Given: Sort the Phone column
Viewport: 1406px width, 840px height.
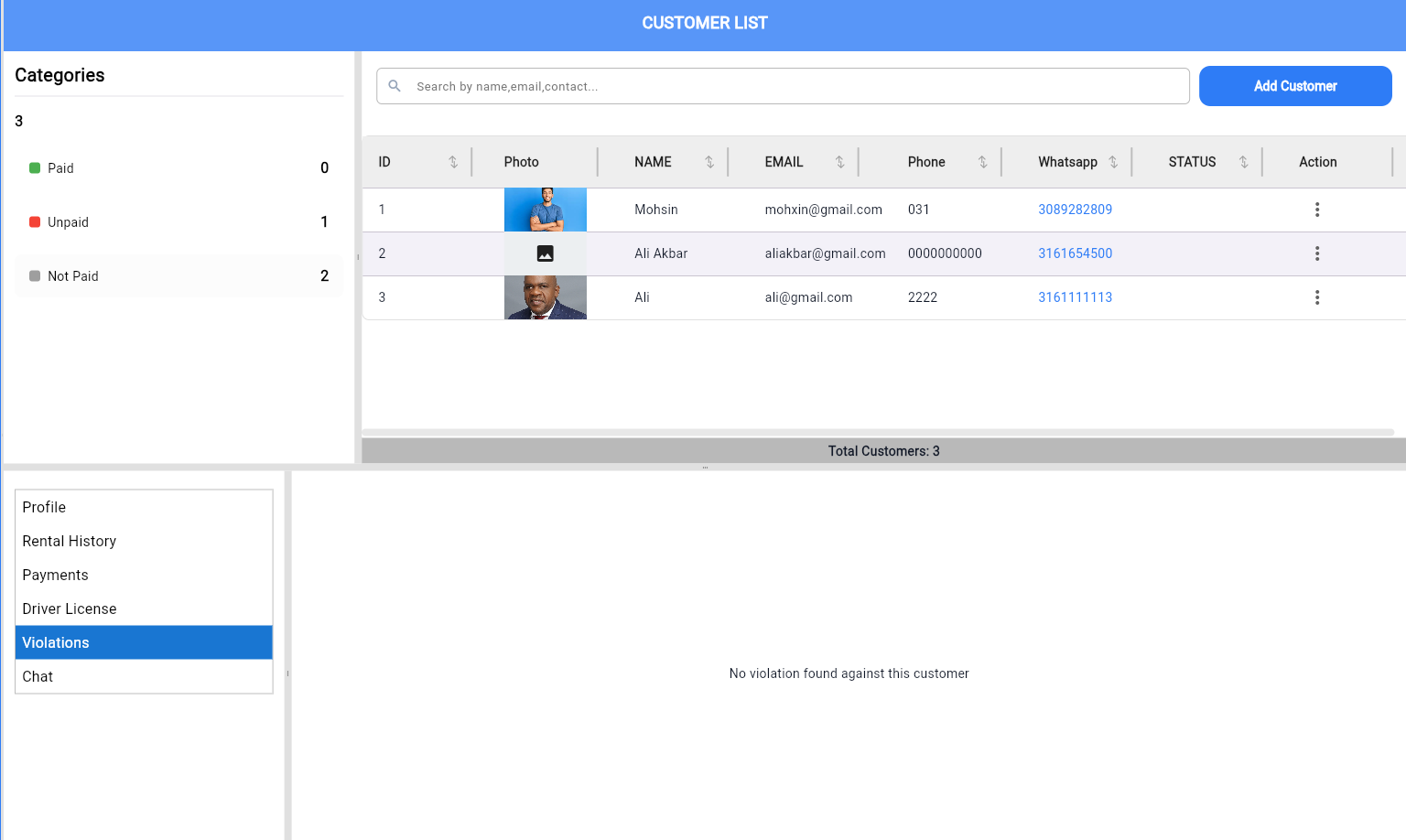Looking at the screenshot, I should click(982, 162).
